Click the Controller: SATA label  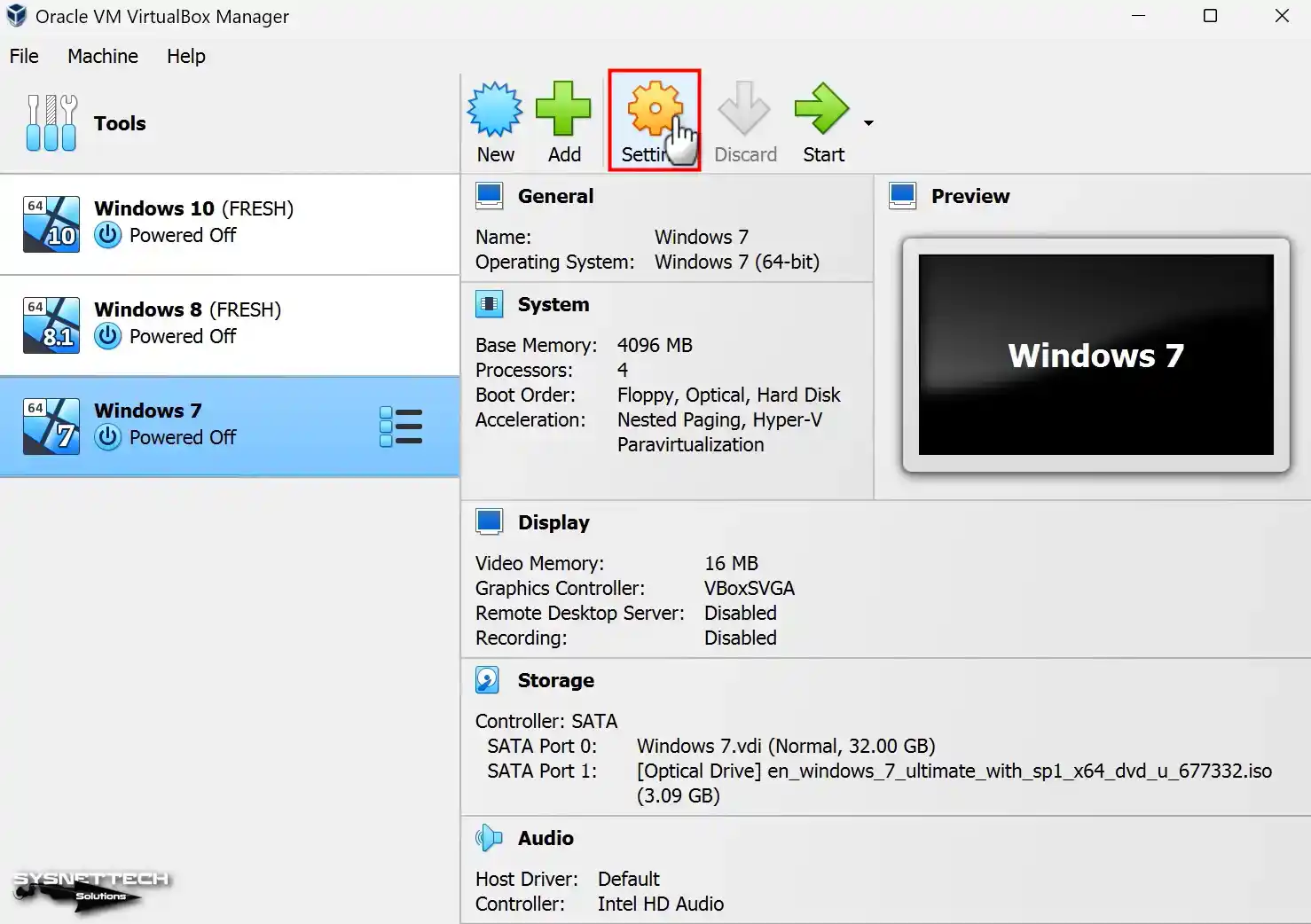click(546, 721)
